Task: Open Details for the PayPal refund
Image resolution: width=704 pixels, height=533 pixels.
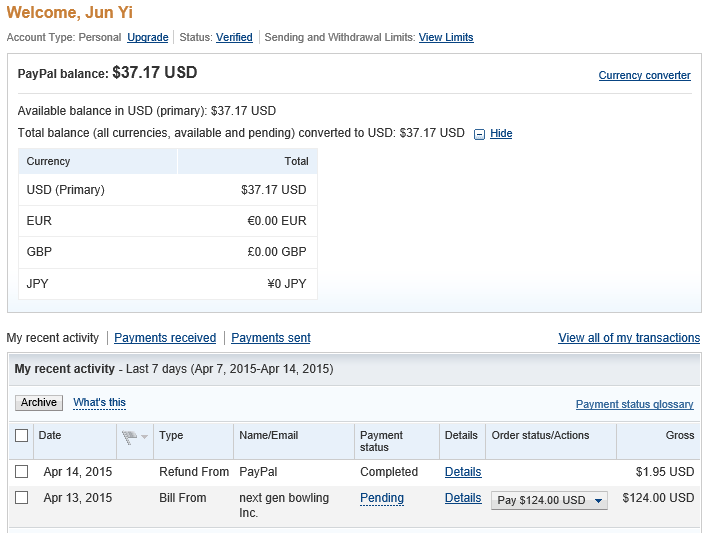Action: click(x=463, y=472)
